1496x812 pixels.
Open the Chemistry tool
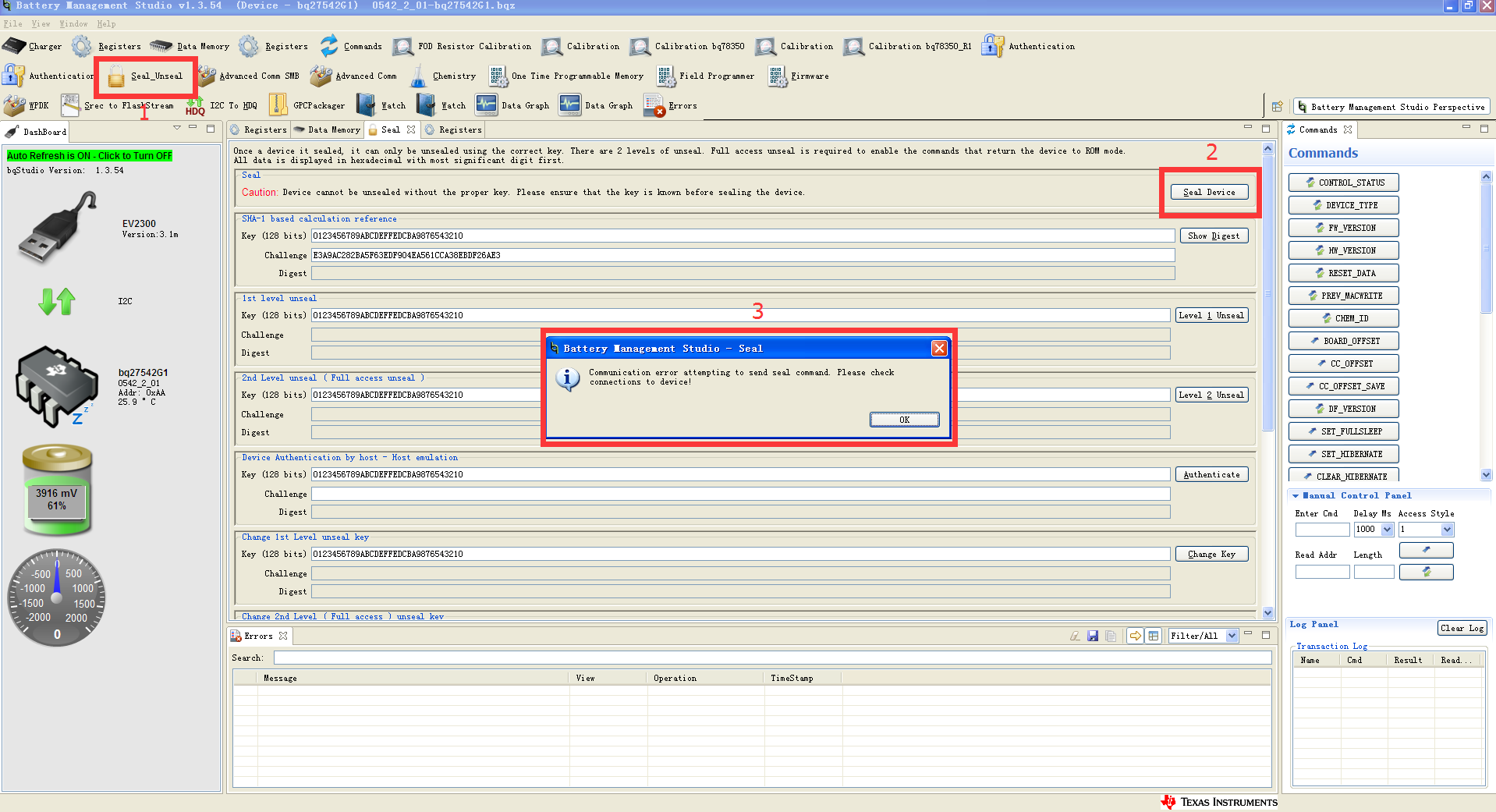442,76
